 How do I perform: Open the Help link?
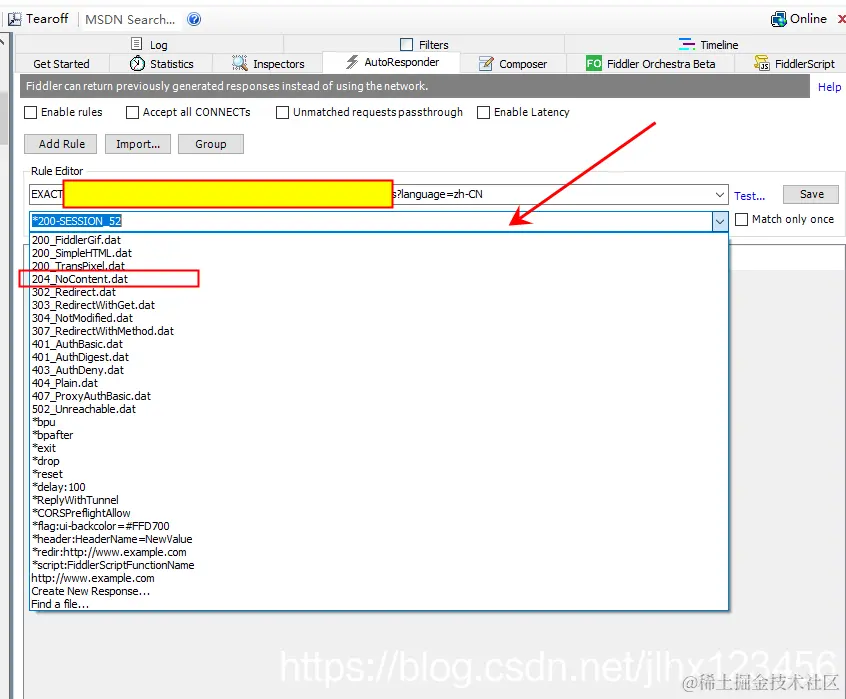pyautogui.click(x=829, y=87)
